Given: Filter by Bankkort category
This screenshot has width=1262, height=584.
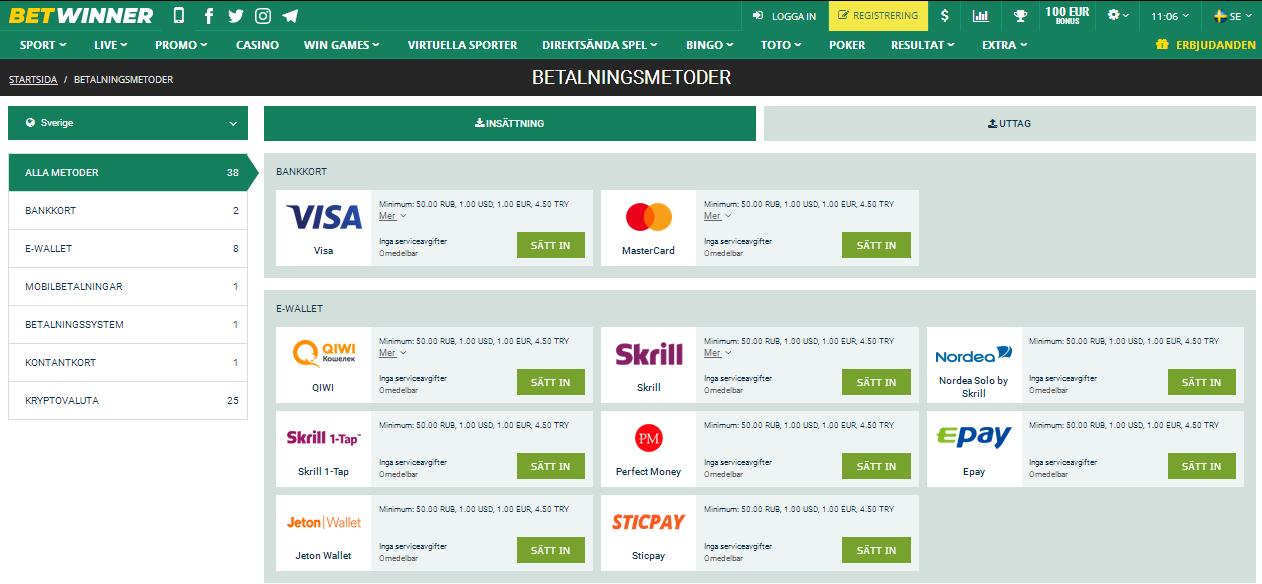Looking at the screenshot, I should coord(128,211).
